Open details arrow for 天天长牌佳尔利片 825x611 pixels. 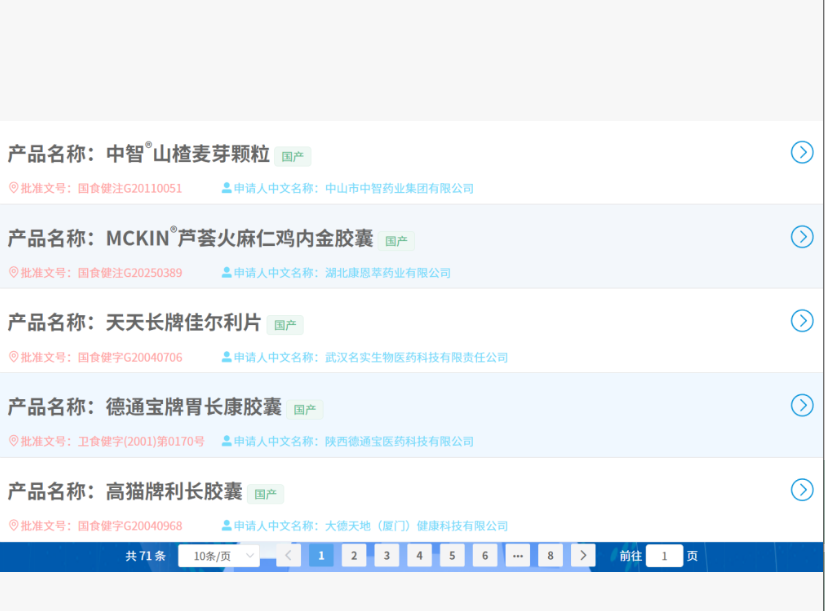[x=802, y=320]
